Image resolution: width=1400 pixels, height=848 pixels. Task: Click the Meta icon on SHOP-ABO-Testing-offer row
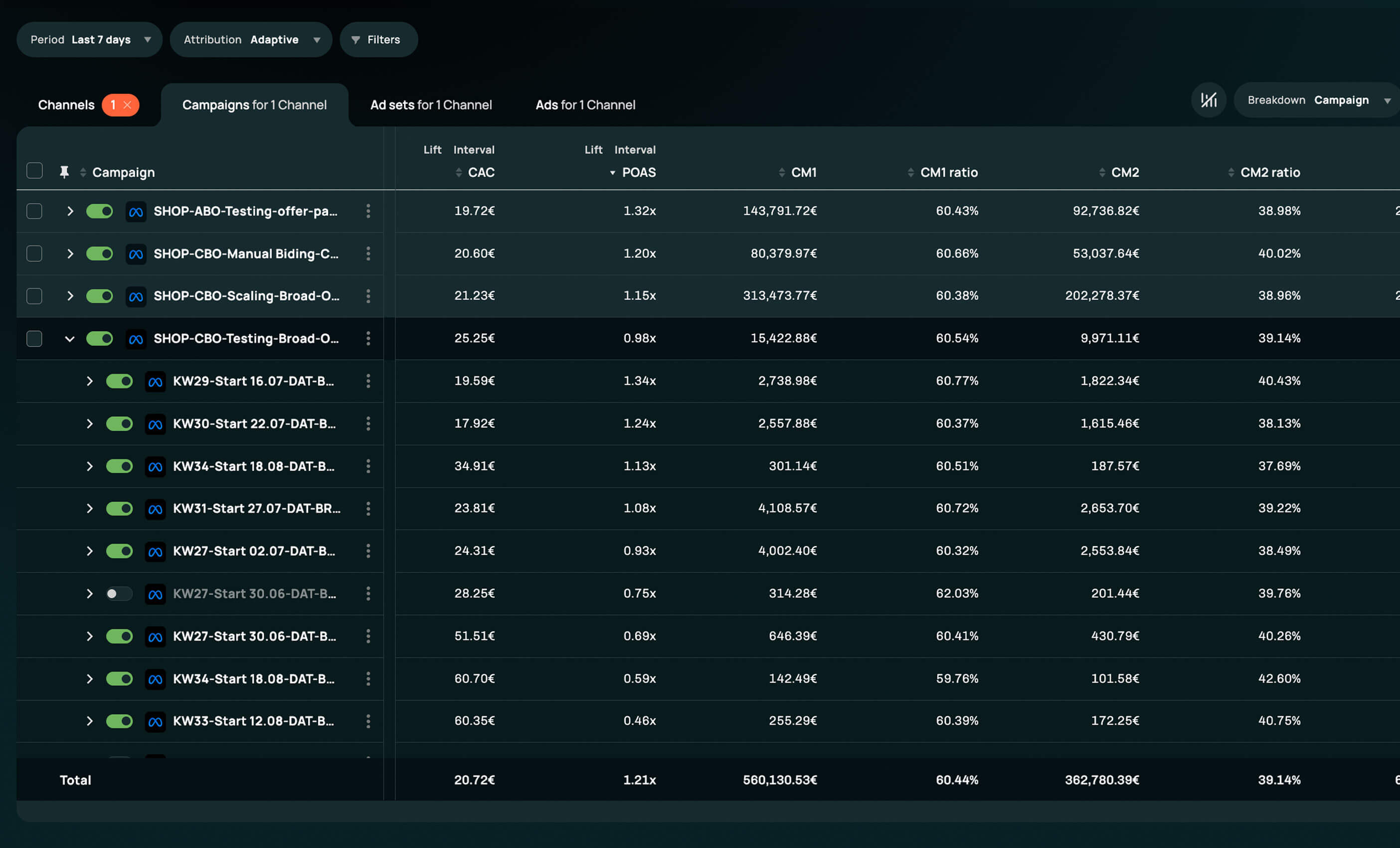click(136, 212)
